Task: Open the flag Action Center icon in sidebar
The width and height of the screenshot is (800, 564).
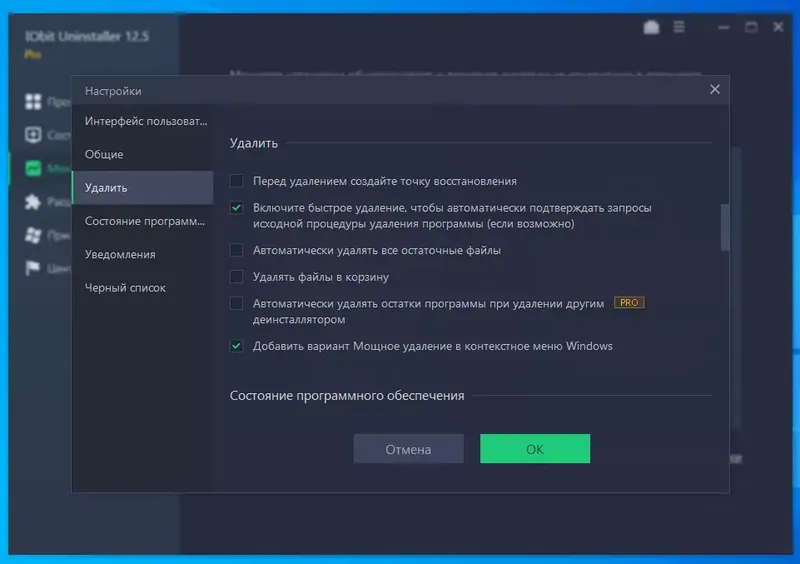Action: pyautogui.click(x=33, y=268)
